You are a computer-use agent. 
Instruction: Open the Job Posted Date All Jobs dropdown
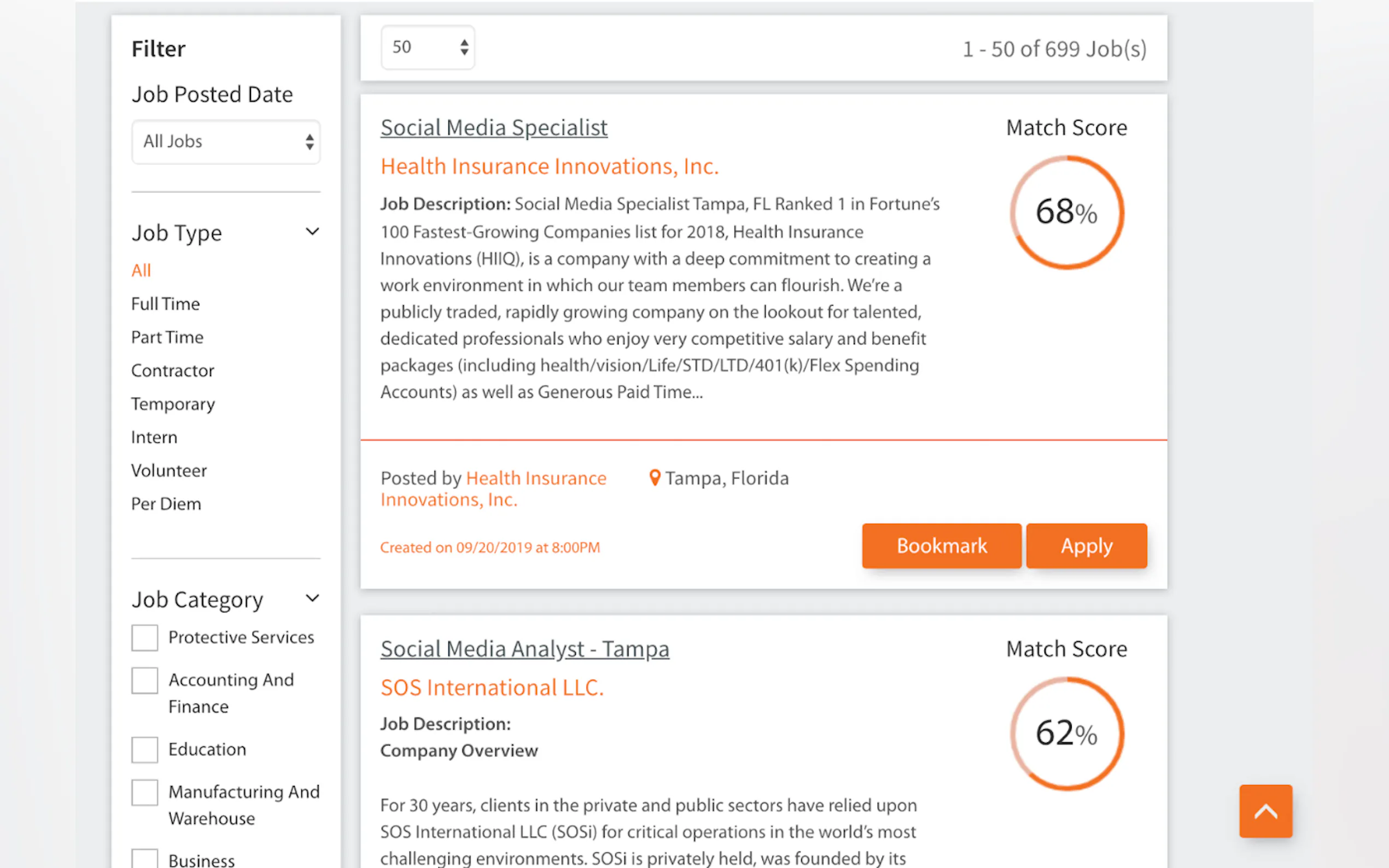point(226,142)
